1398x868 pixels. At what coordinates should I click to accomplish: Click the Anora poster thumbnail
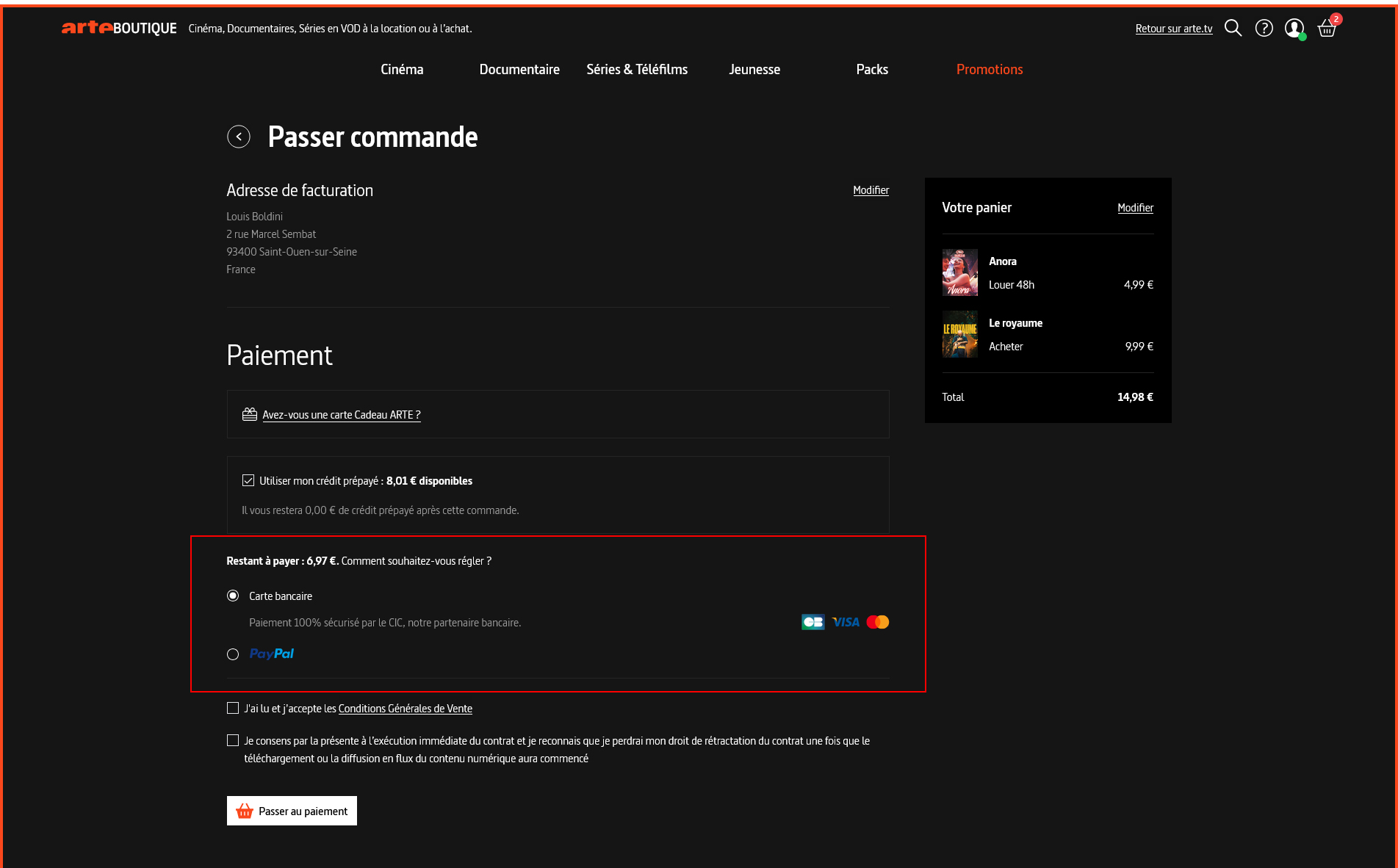pyautogui.click(x=960, y=272)
